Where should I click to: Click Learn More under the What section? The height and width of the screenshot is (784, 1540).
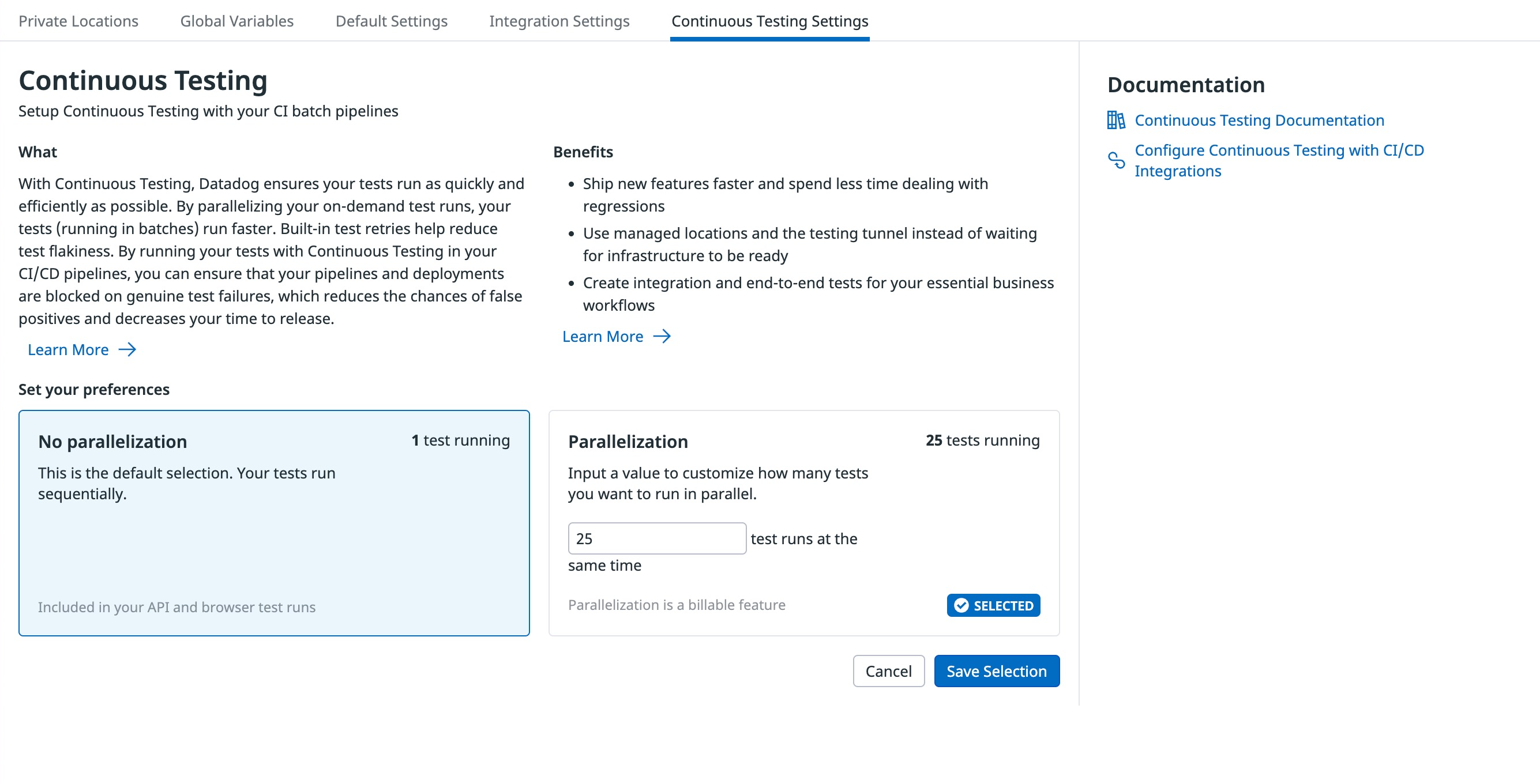68,349
